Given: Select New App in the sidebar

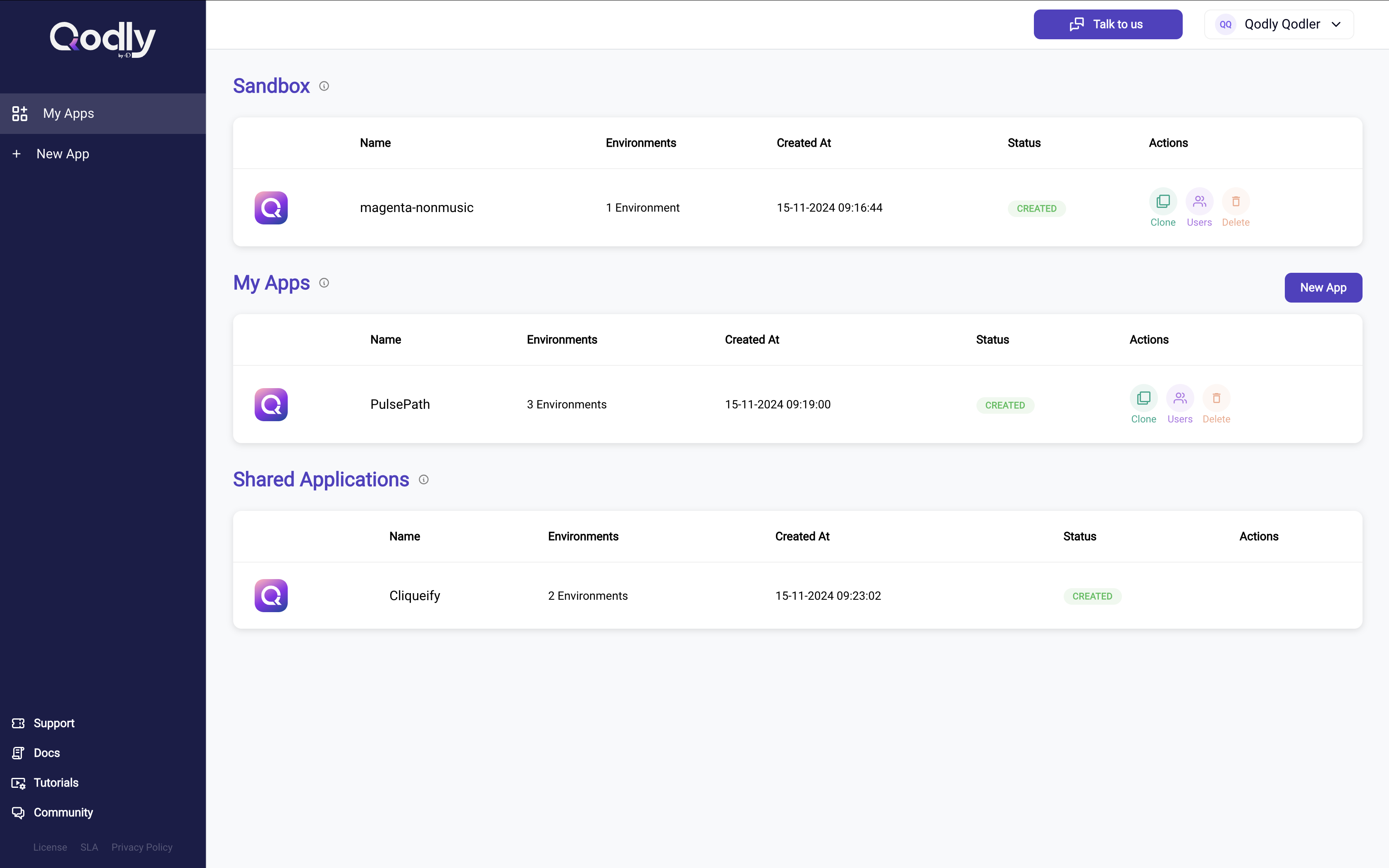Looking at the screenshot, I should (103, 154).
